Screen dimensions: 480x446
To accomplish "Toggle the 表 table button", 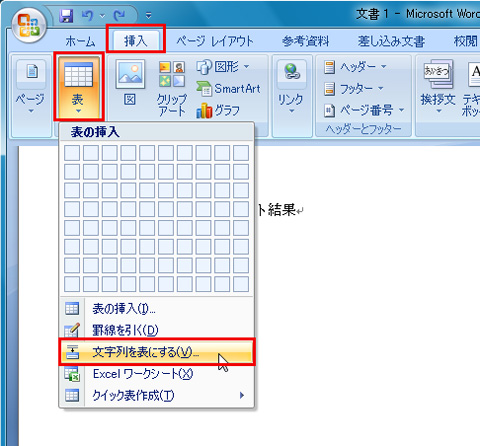I will [79, 87].
